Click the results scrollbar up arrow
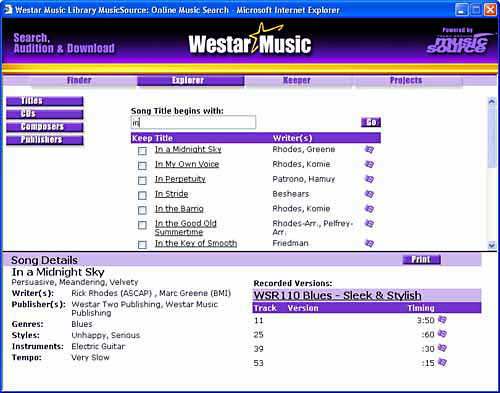Image resolution: width=500 pixels, height=393 pixels. (x=492, y=101)
